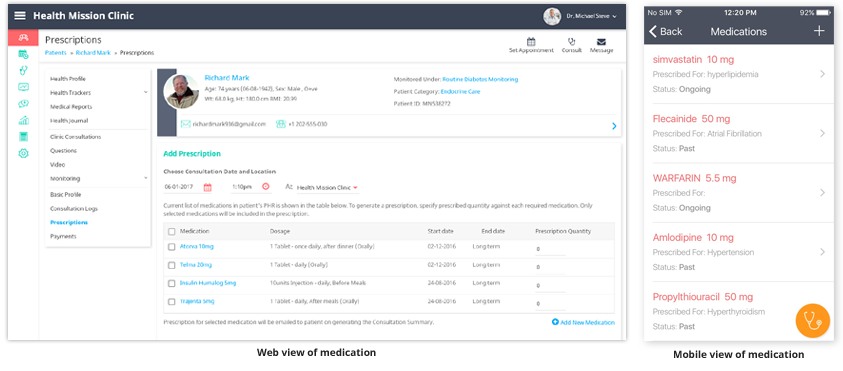The image size is (843, 371).
Task: Select Prescriptions in the patient menu
Action: coord(69,223)
